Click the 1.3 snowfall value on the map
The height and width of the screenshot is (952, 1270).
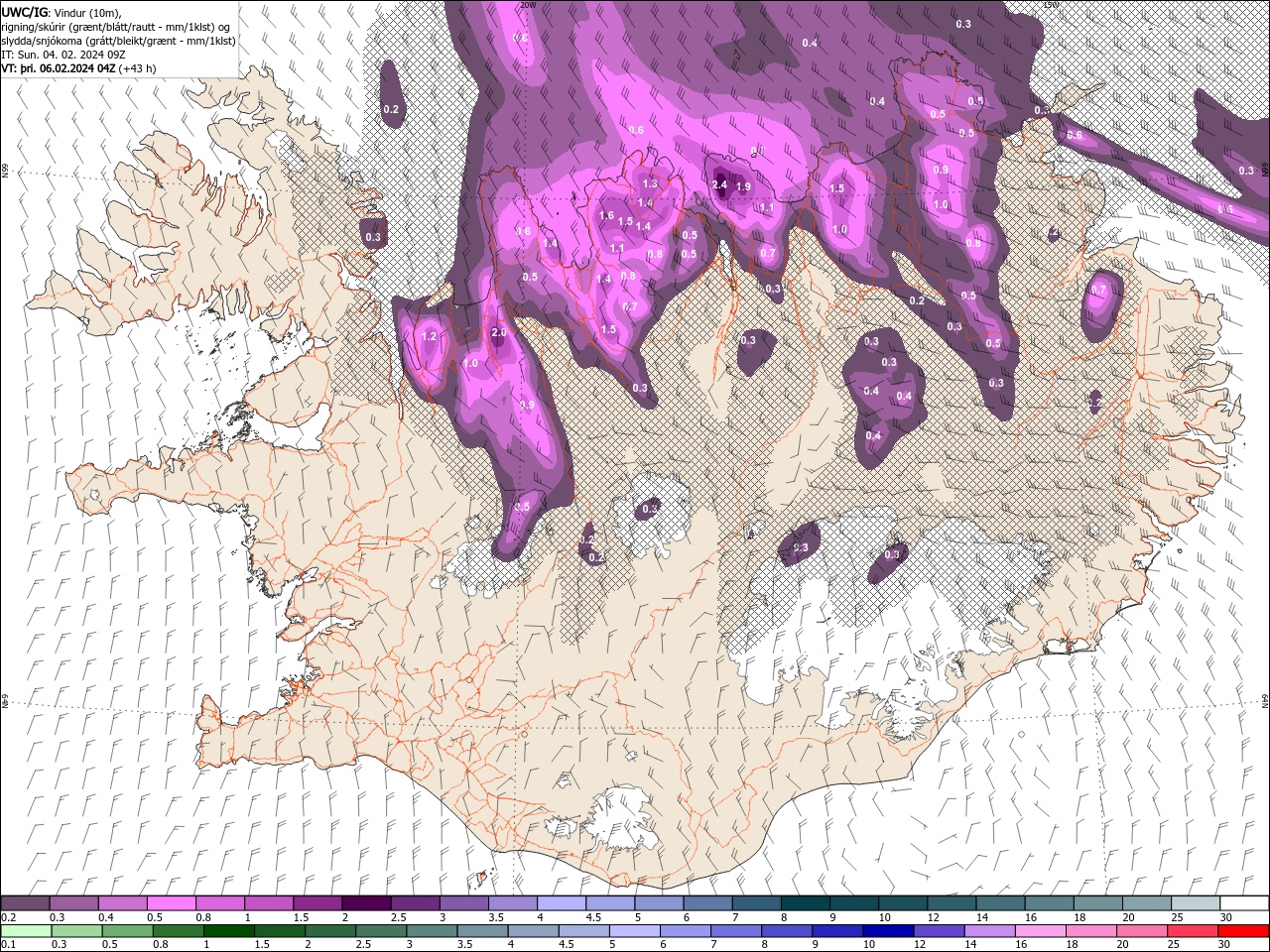coord(650,183)
